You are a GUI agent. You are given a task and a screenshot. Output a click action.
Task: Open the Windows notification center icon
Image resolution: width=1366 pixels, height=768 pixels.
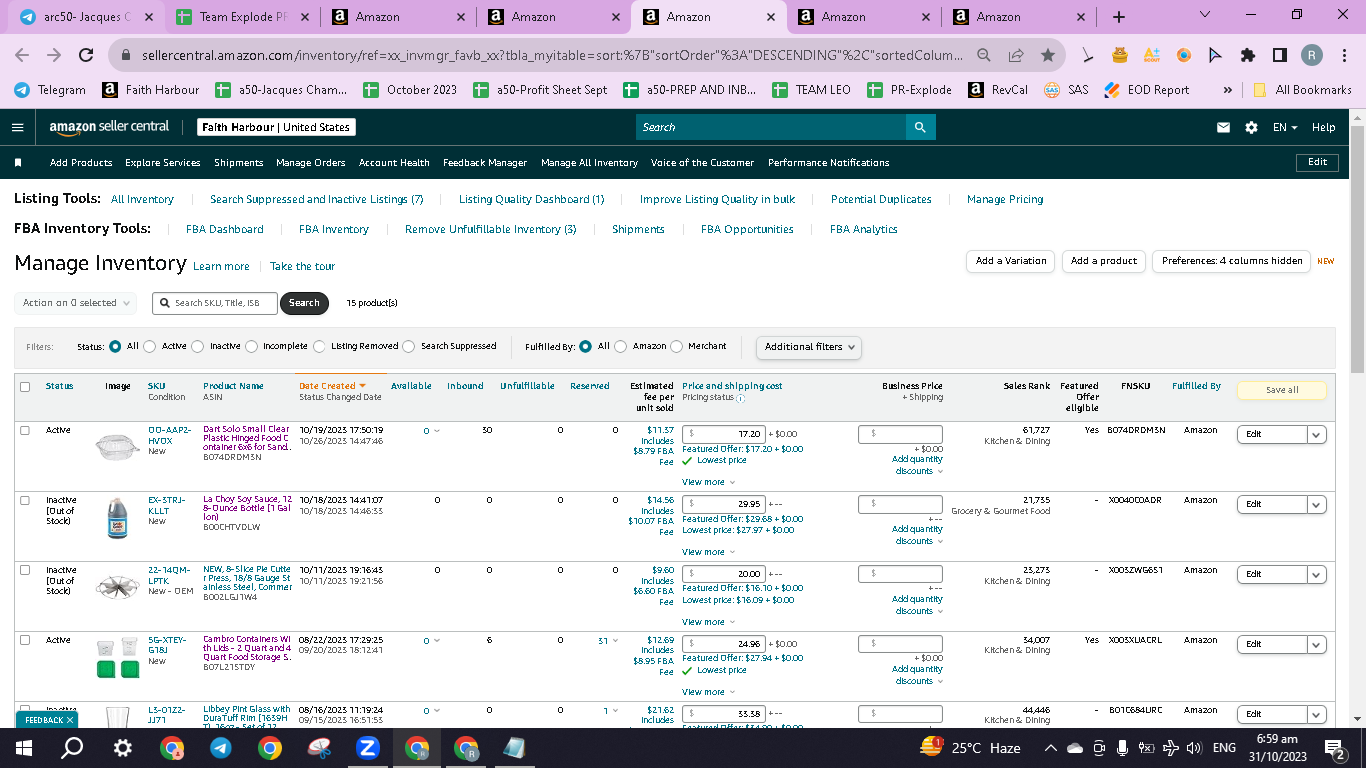coord(1334,748)
